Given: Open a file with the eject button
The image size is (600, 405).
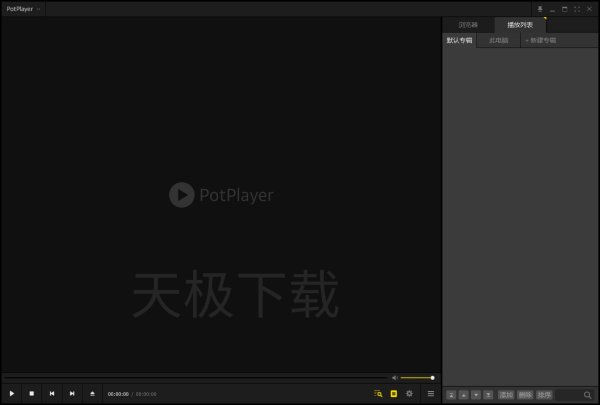Looking at the screenshot, I should 92,394.
